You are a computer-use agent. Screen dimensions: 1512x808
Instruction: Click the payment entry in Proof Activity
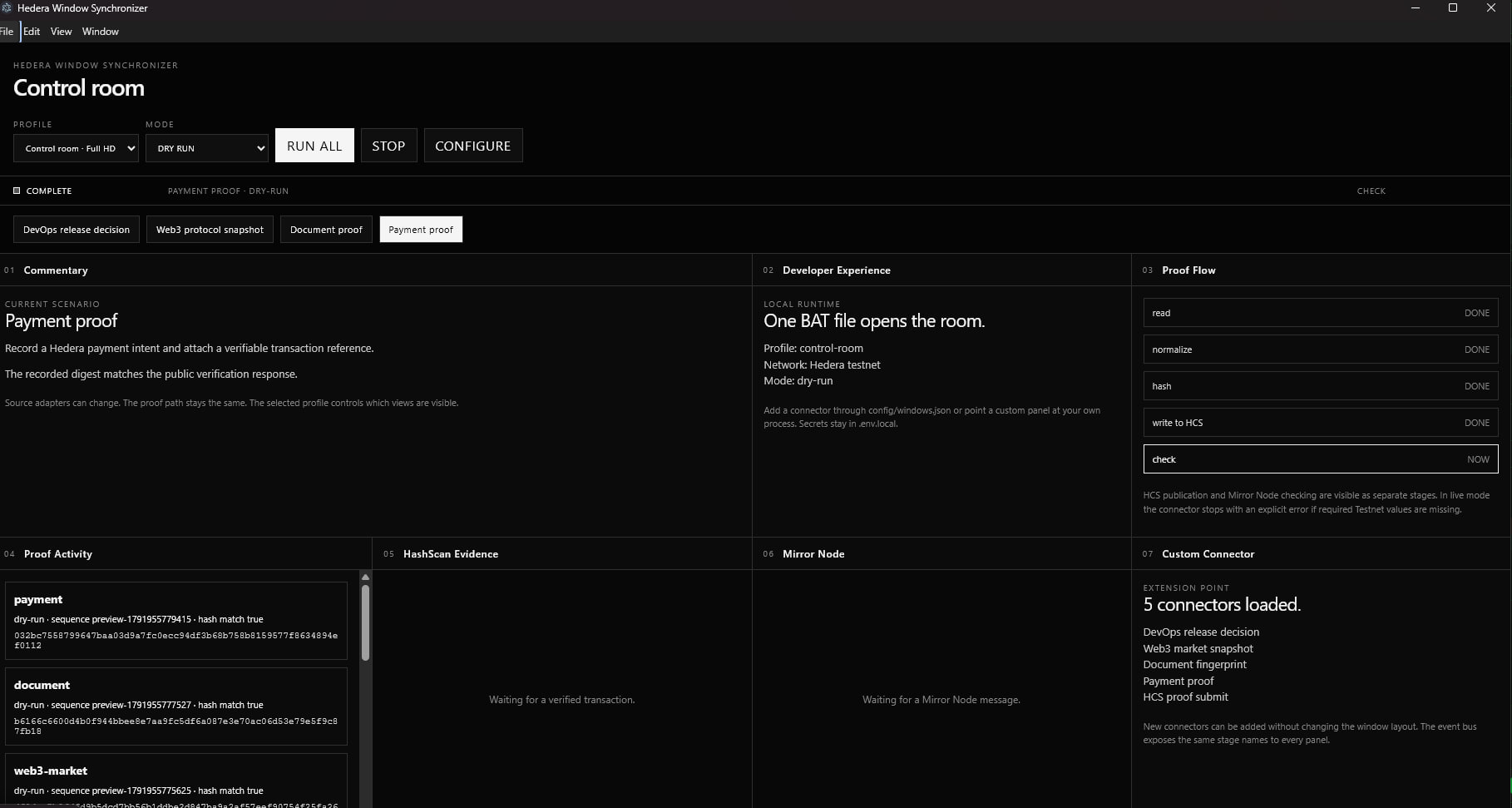click(x=176, y=622)
